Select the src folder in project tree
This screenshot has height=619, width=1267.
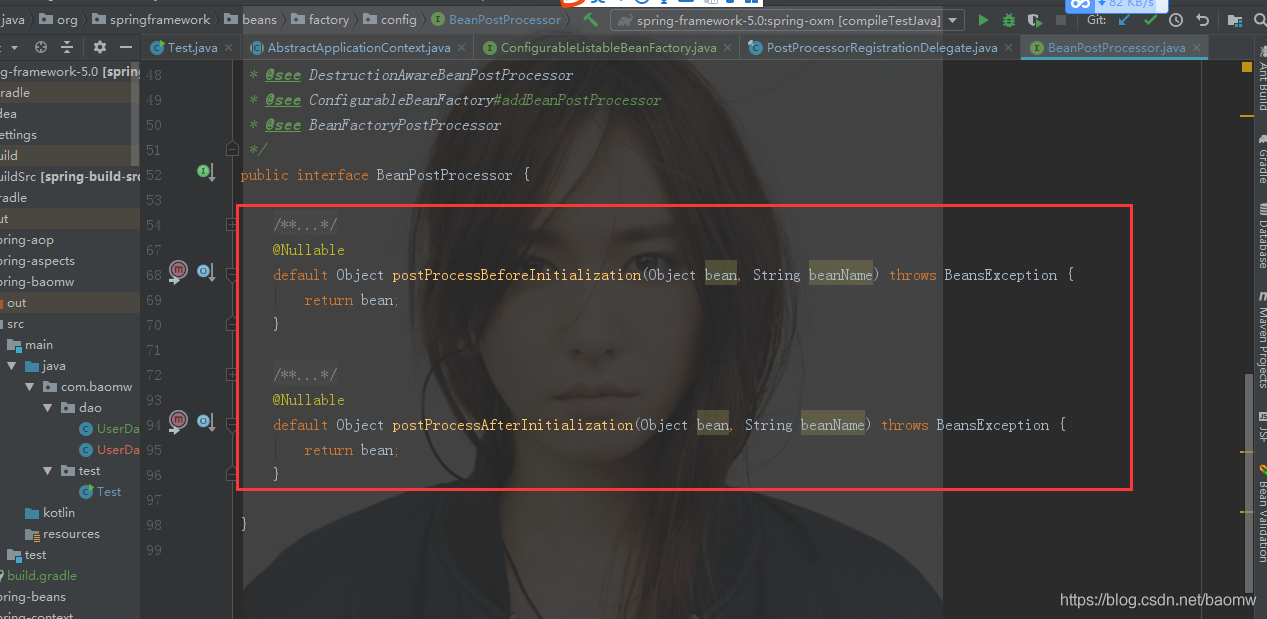pos(15,324)
